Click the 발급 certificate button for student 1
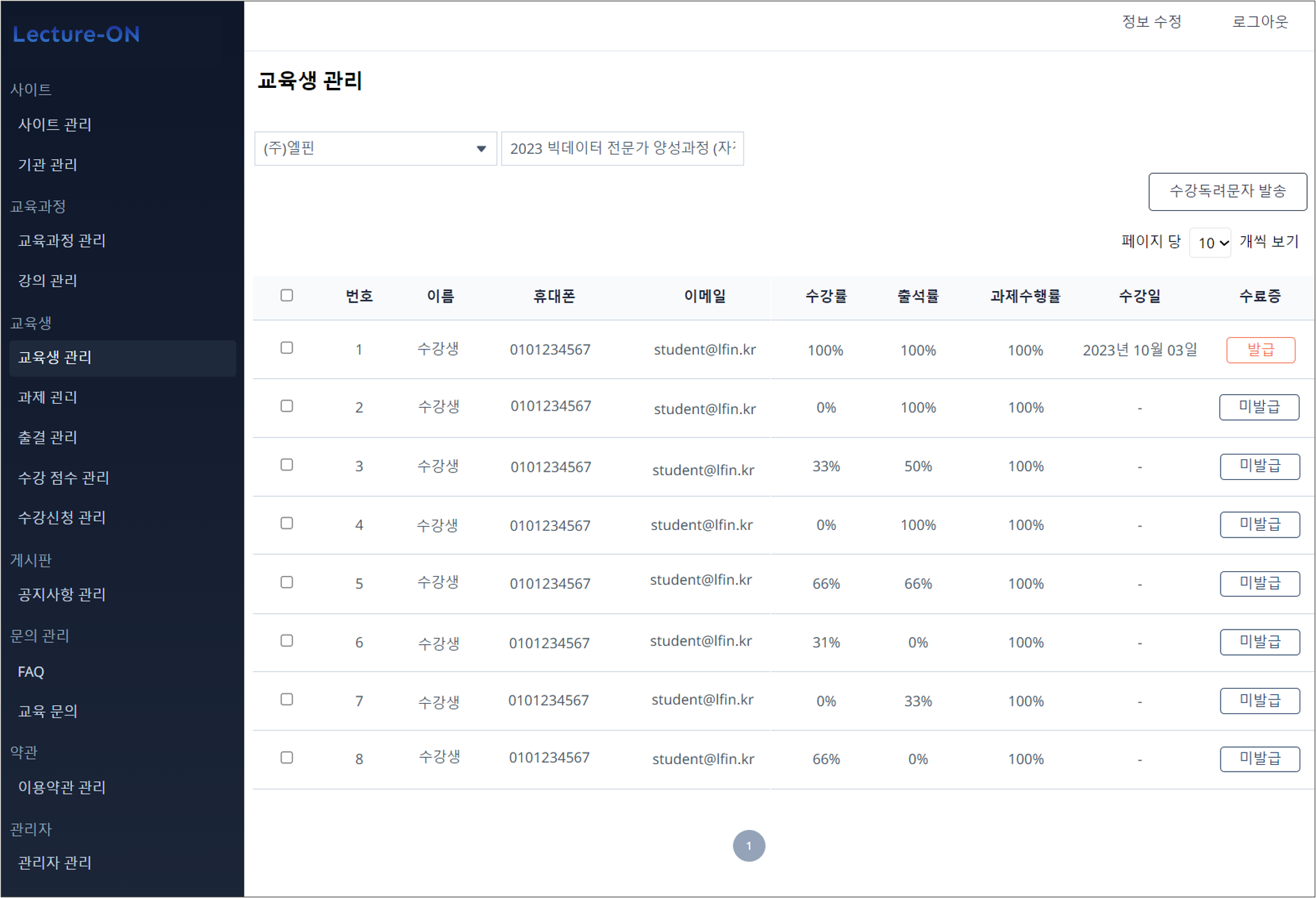The height and width of the screenshot is (898, 1316). (x=1260, y=349)
